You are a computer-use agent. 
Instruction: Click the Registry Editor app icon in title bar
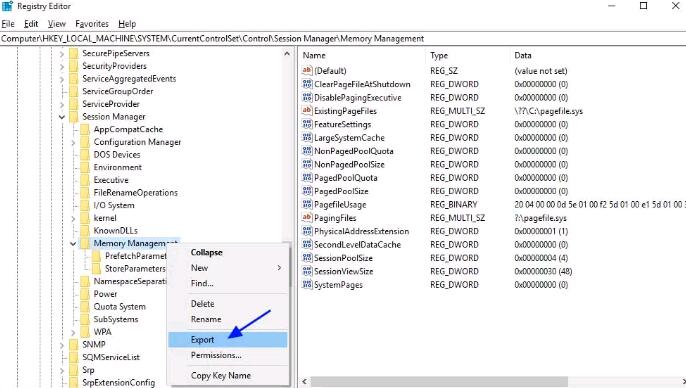coord(7,6)
